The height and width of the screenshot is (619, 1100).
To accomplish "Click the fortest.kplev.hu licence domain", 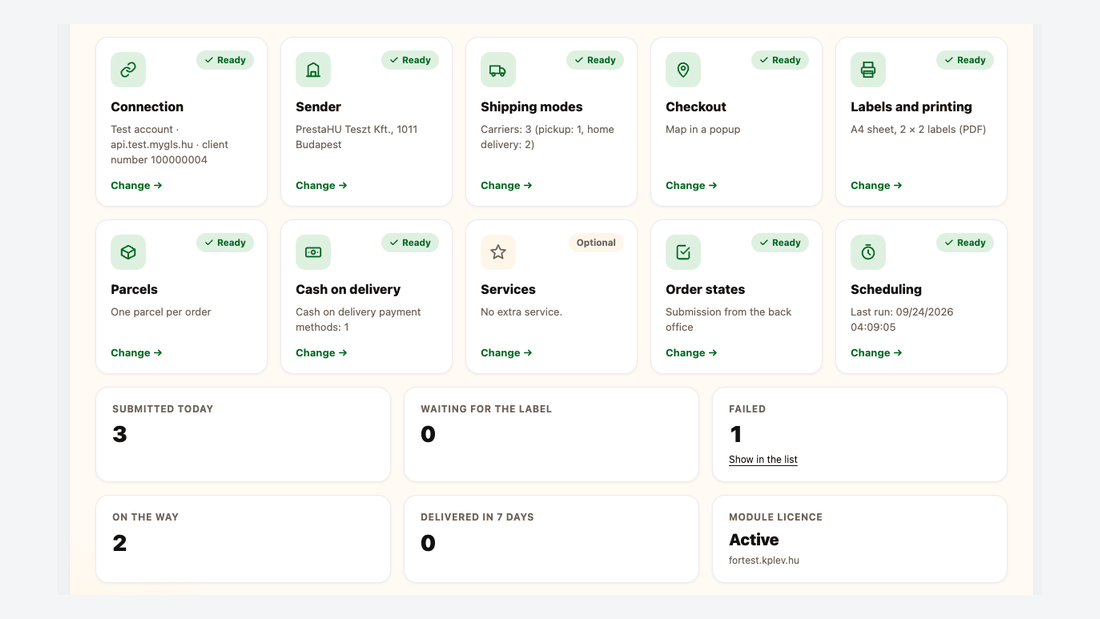I will [x=764, y=560].
